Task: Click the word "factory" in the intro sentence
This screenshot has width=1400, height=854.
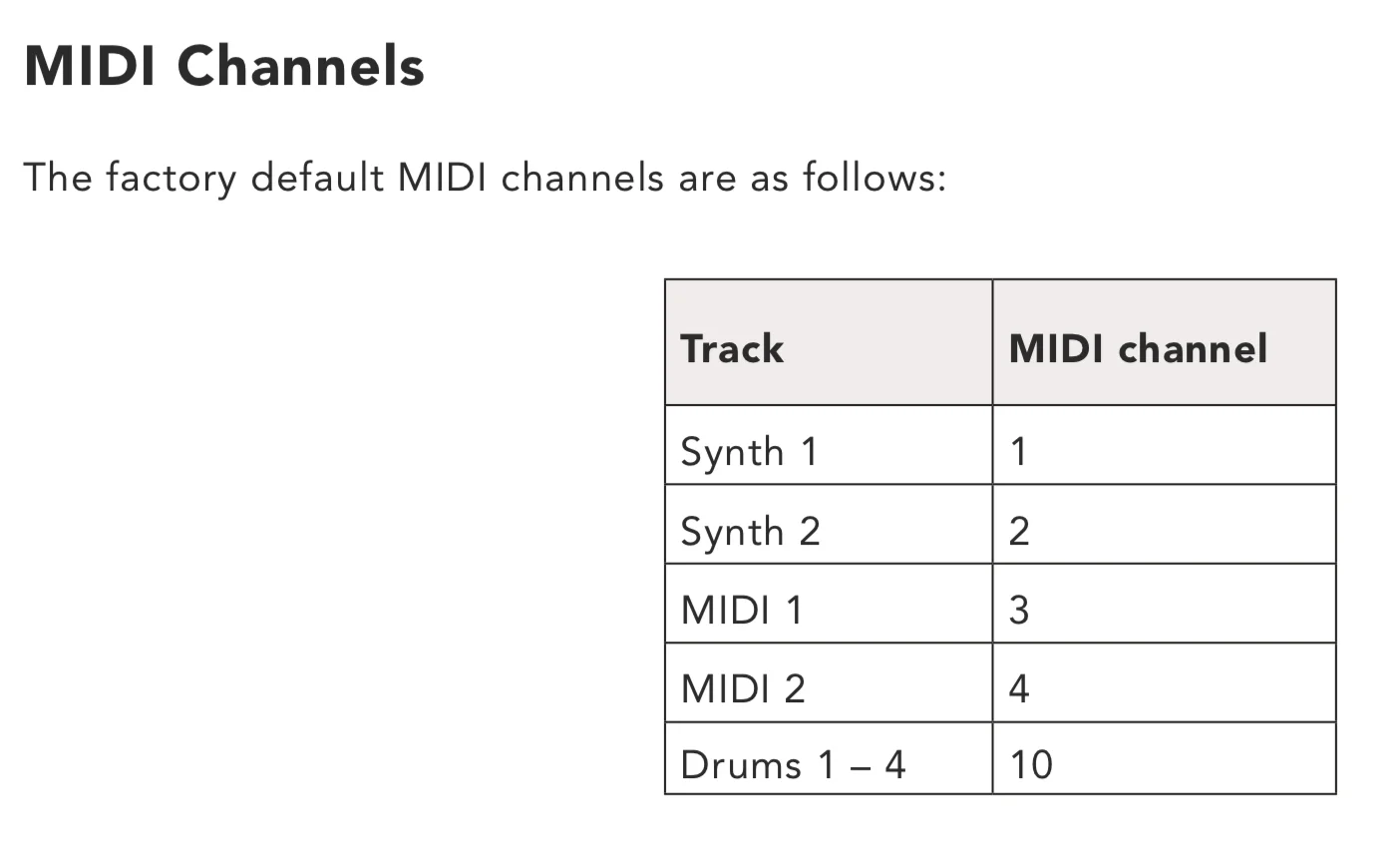Action: [171, 179]
